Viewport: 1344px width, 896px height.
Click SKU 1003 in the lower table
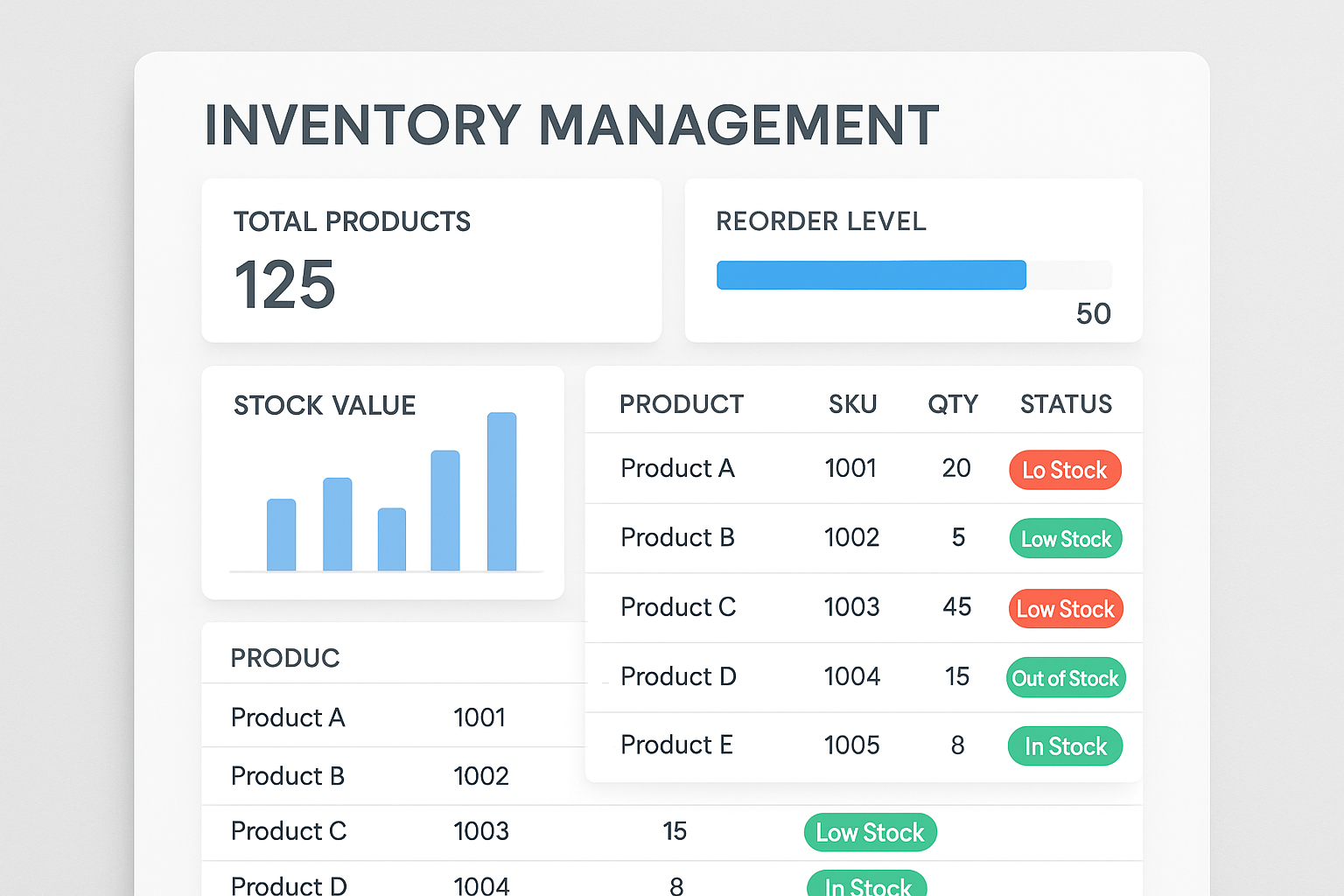[x=481, y=831]
